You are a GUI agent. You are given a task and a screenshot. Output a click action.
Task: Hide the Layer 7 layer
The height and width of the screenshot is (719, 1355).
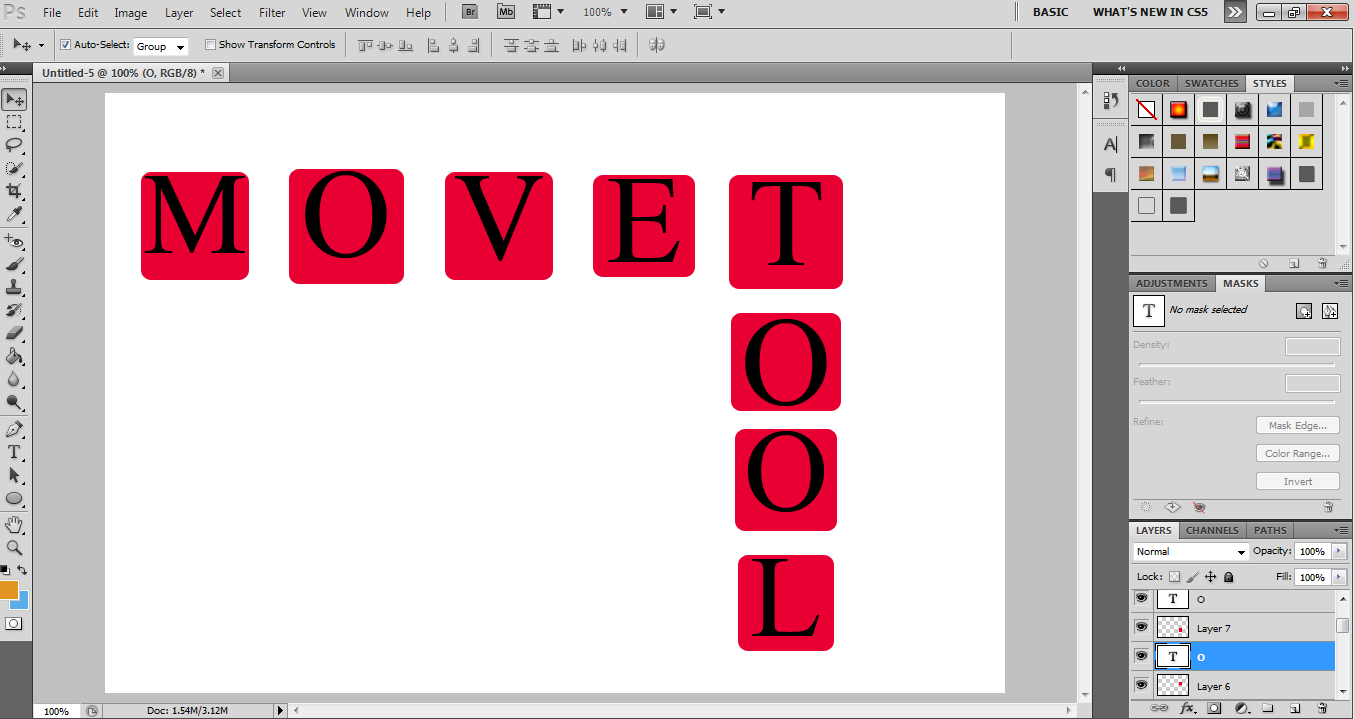point(1141,627)
